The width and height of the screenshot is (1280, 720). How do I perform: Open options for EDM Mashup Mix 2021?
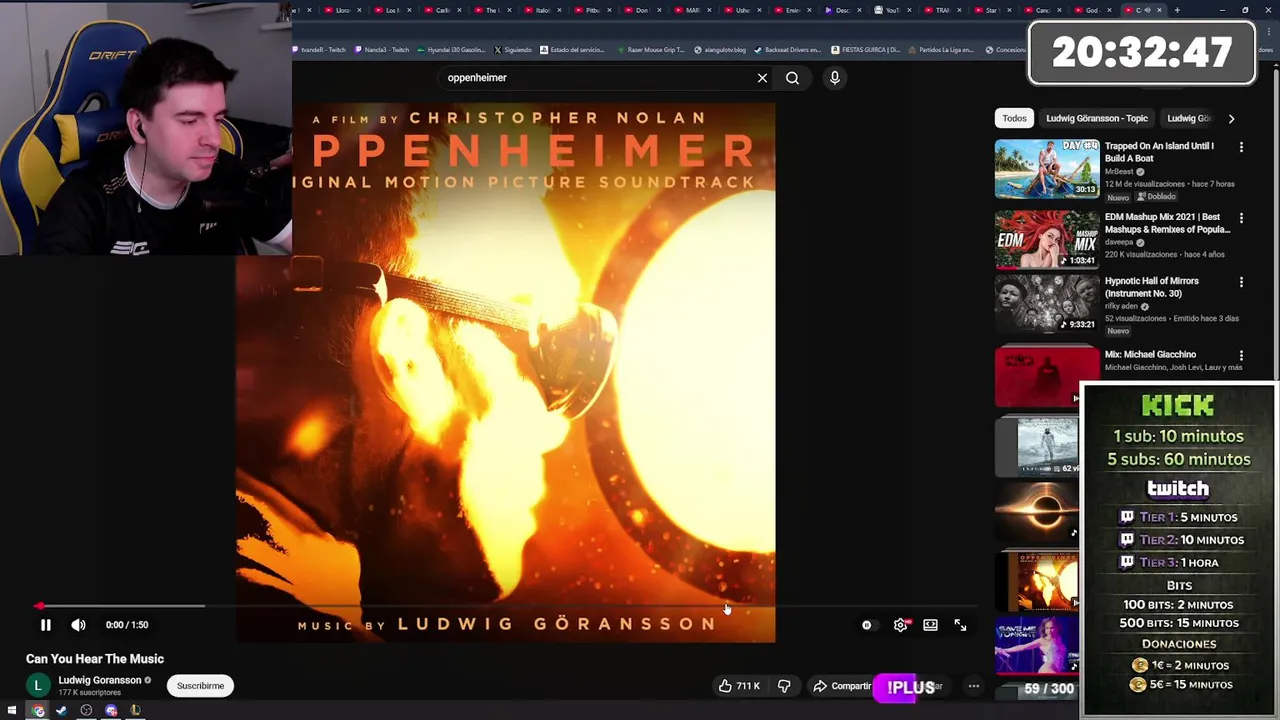pyautogui.click(x=1241, y=218)
